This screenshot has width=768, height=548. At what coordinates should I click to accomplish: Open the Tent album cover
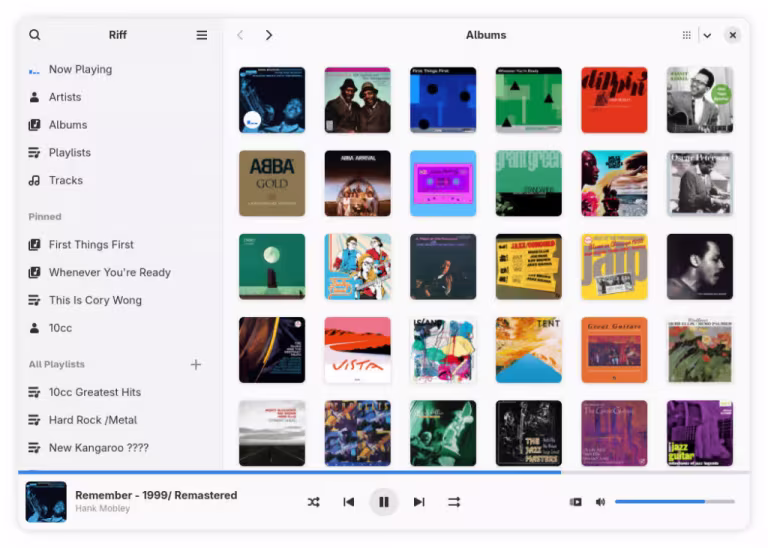(528, 350)
